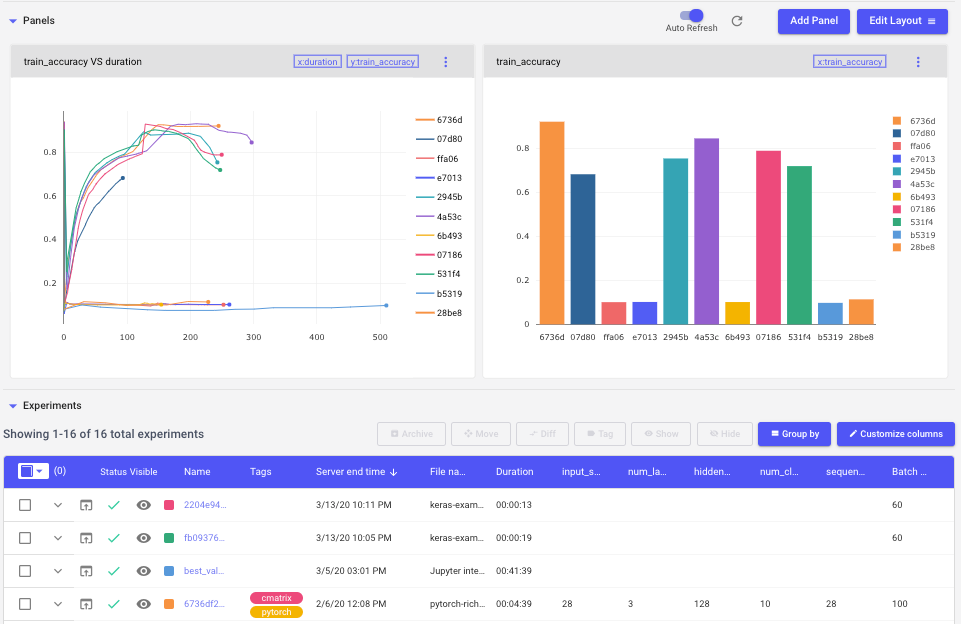Sort by the Duration column header
The height and width of the screenshot is (624, 961).
pyautogui.click(x=514, y=472)
